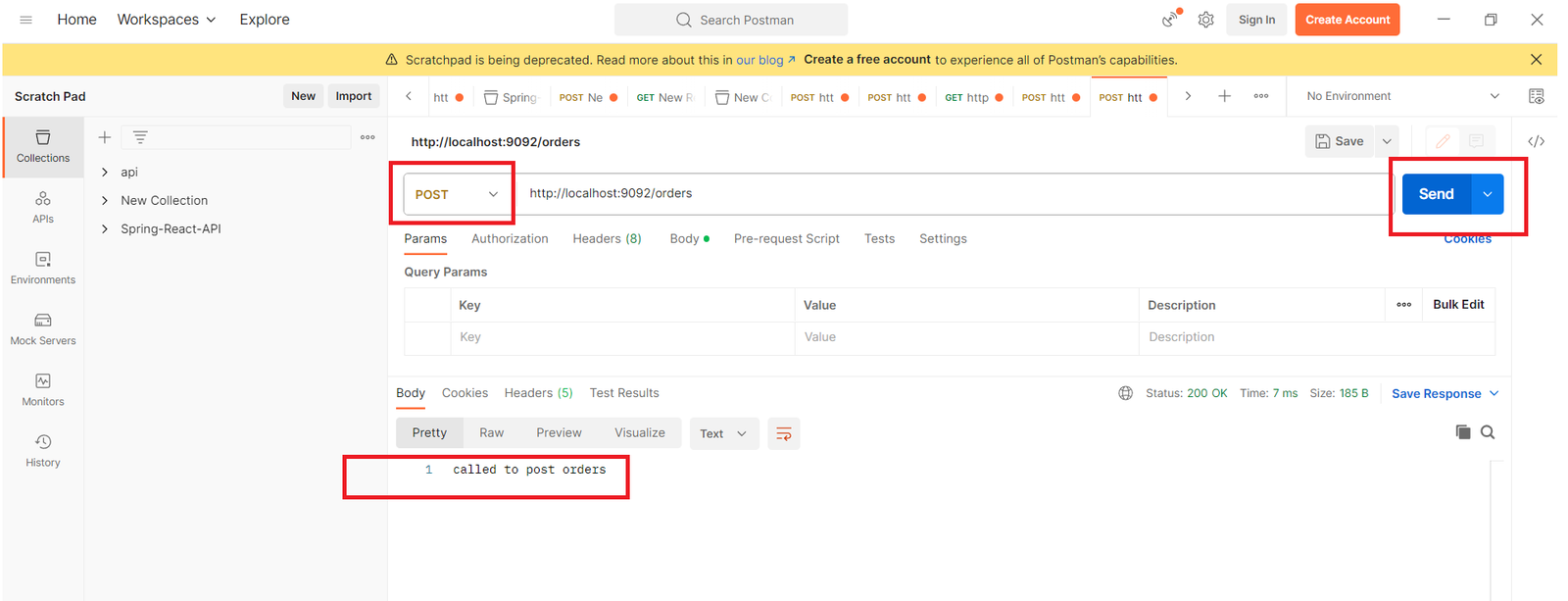Switch to the response Headers (5) tab
The image size is (1568, 601).
click(538, 393)
